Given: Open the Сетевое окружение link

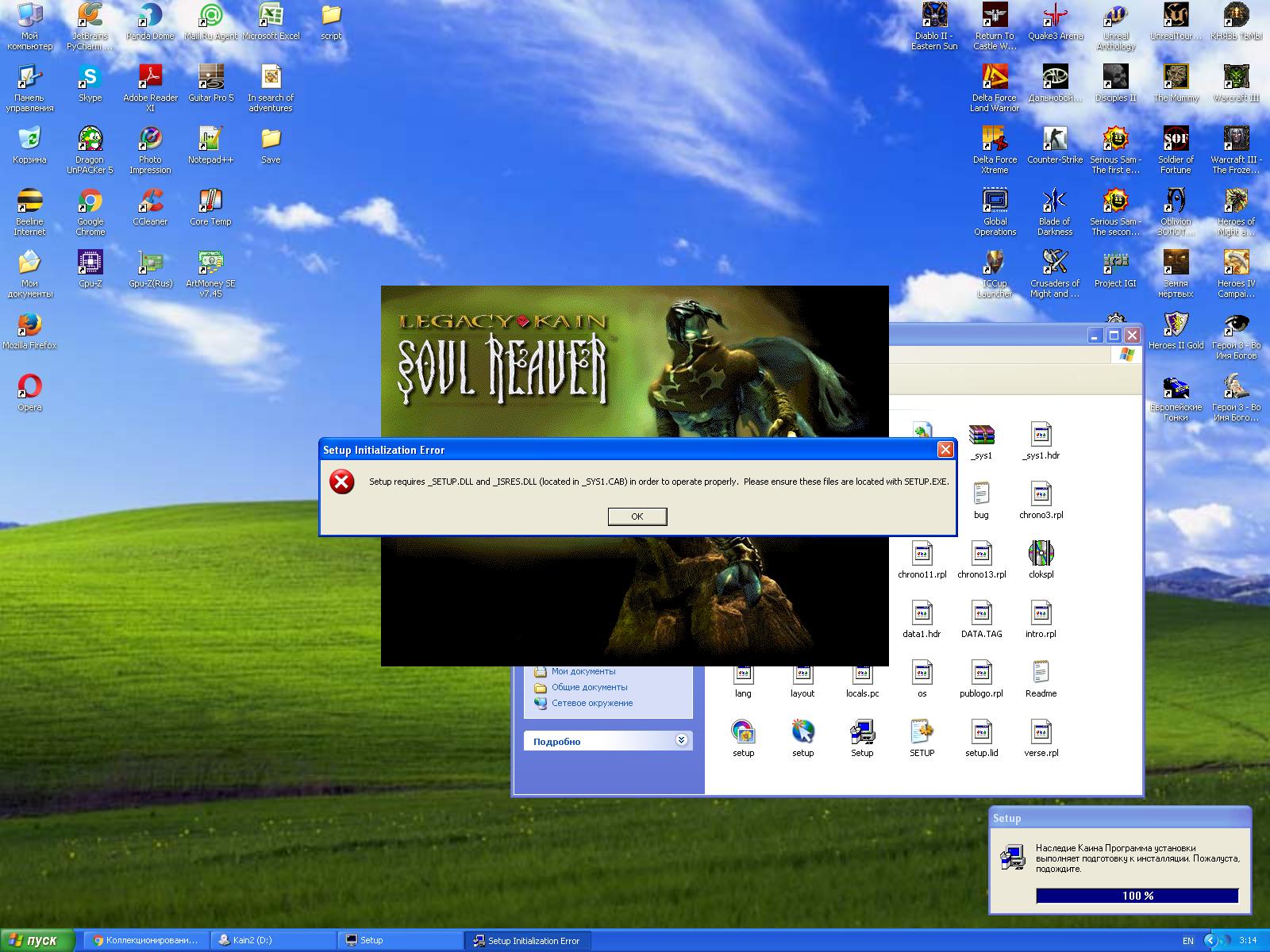Looking at the screenshot, I should click(x=592, y=703).
